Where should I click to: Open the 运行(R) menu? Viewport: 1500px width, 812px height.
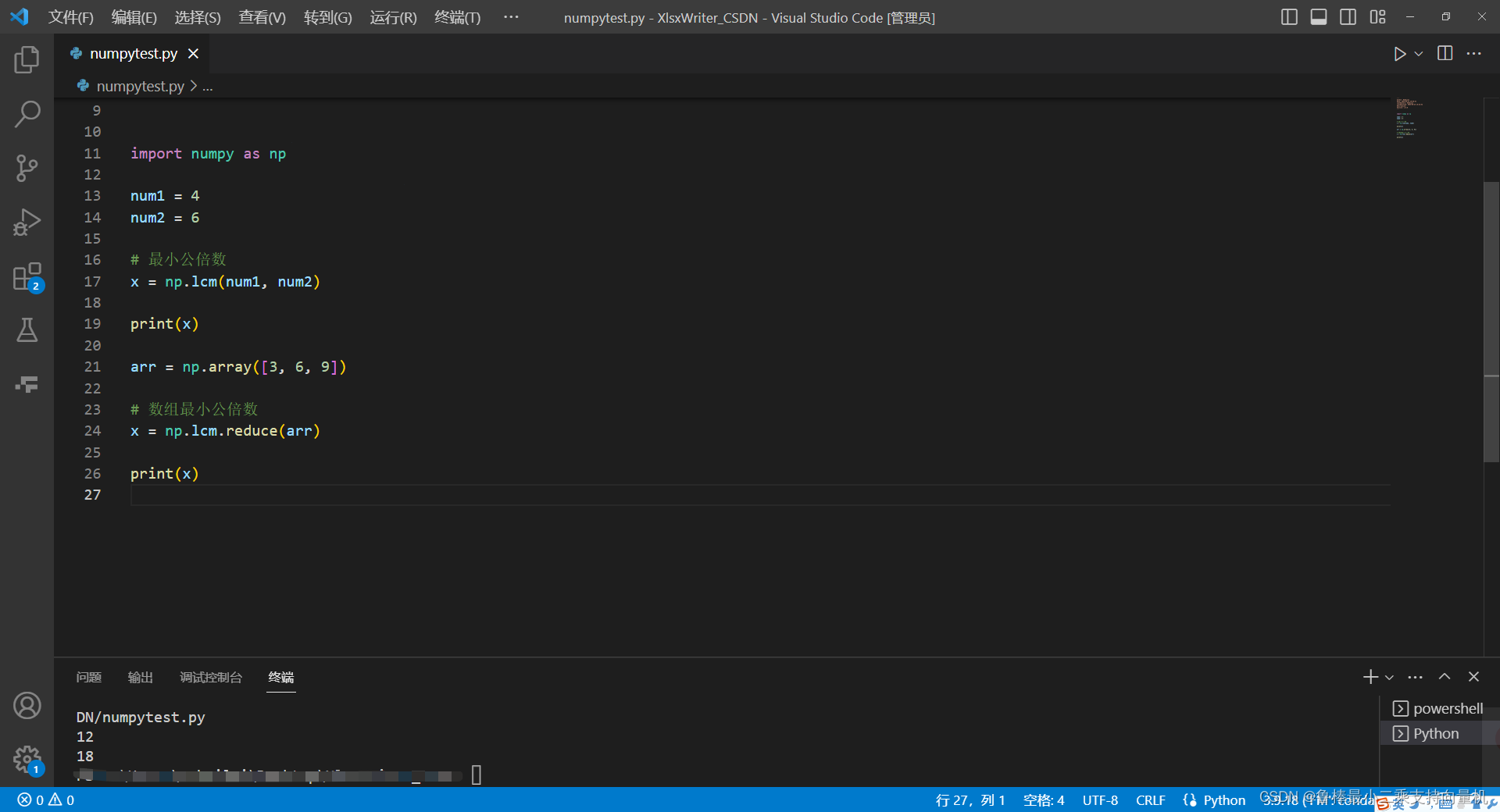[x=394, y=17]
